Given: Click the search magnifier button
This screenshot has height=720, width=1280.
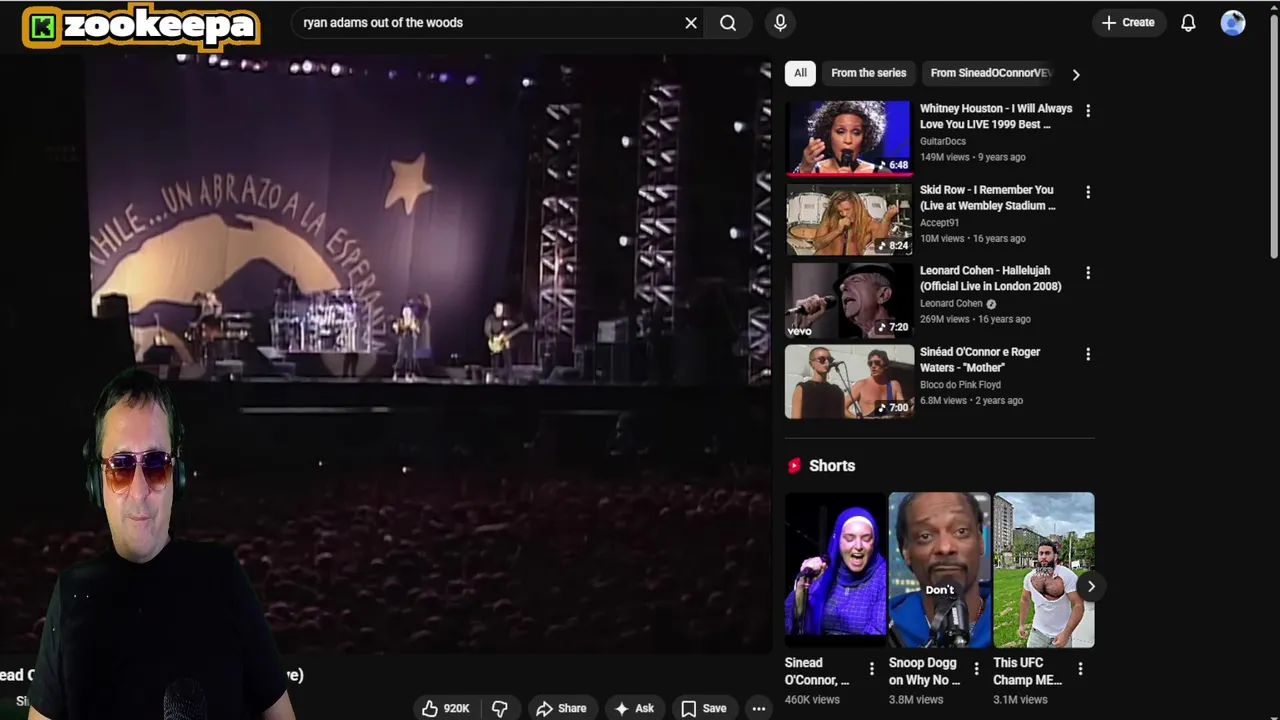Looking at the screenshot, I should (728, 23).
